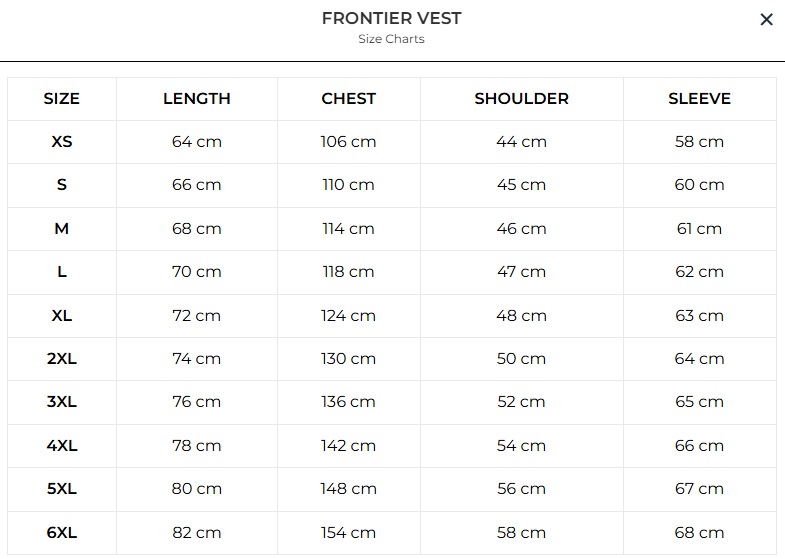
Task: Click the XS size row label
Action: pyautogui.click(x=62, y=142)
